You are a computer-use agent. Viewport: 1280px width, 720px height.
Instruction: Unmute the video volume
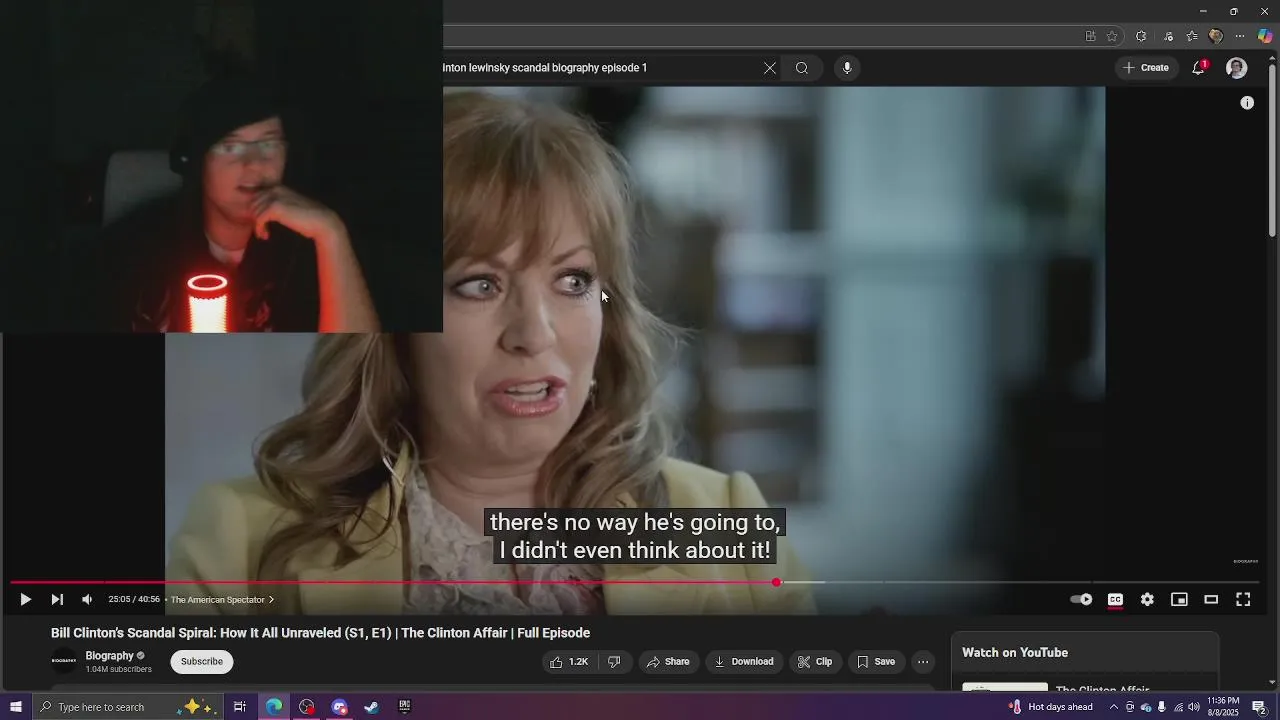(87, 599)
